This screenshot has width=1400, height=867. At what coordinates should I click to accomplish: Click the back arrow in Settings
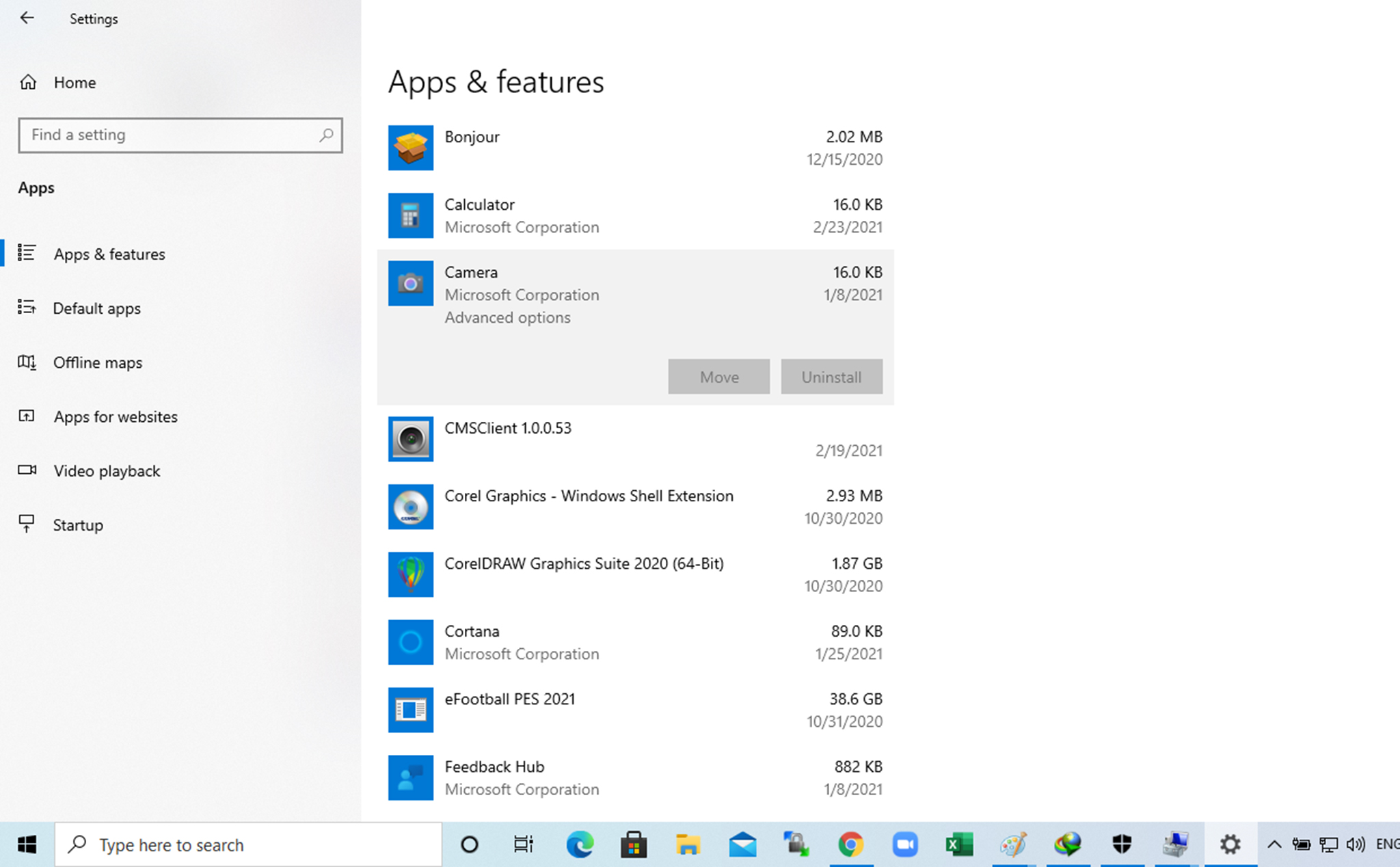coord(27,18)
